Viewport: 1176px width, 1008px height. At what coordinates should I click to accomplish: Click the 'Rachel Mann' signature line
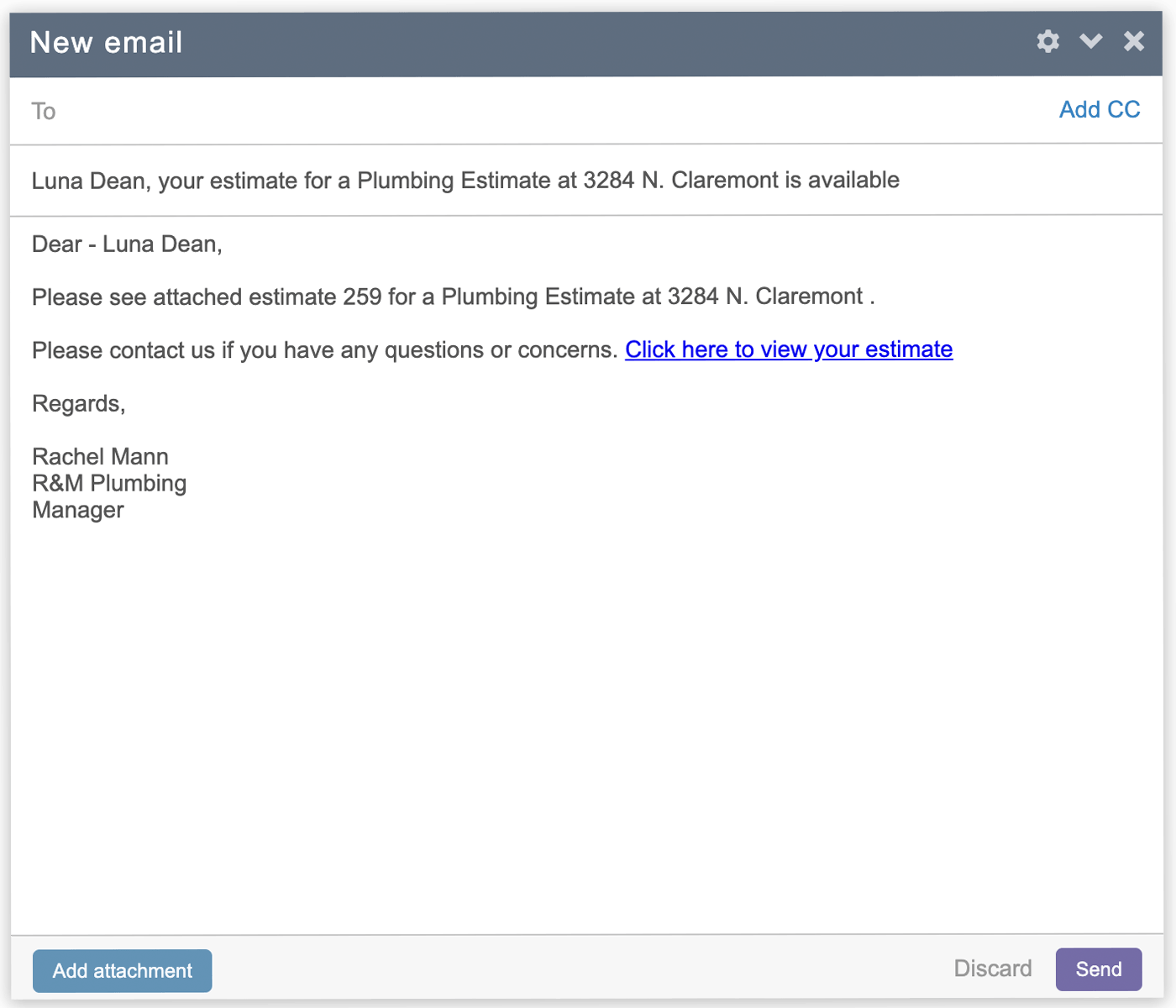click(x=100, y=456)
